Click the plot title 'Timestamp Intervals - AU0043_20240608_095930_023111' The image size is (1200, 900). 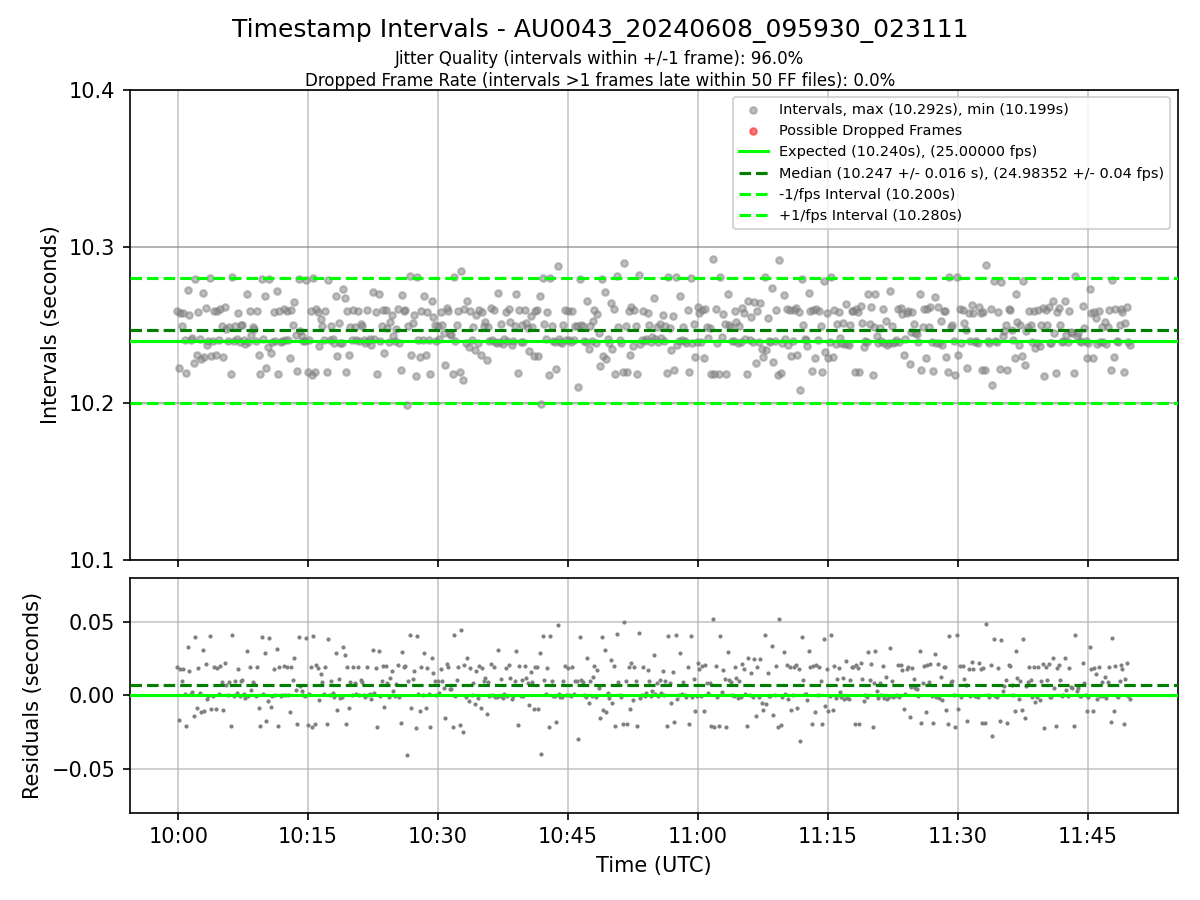click(x=600, y=29)
